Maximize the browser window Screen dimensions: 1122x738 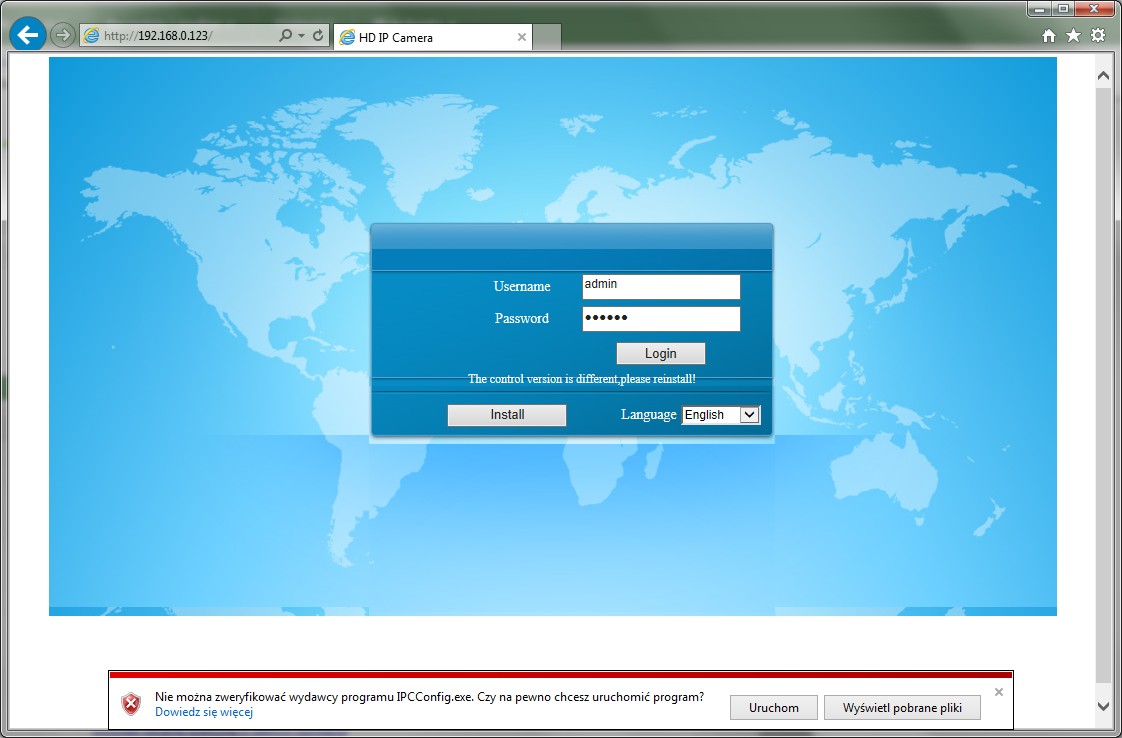1063,9
